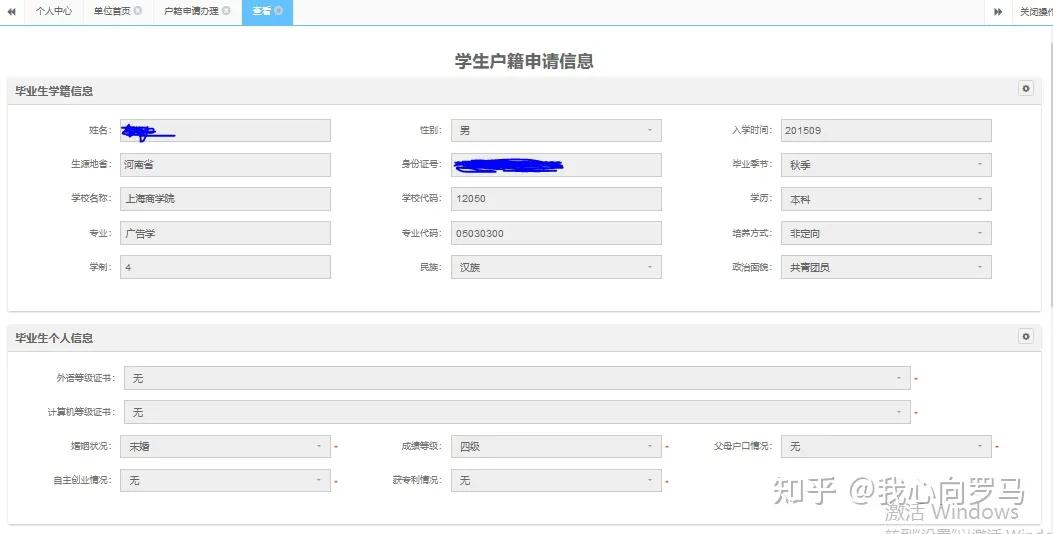This screenshot has height=534, width=1053.
Task: Click the 学生户籍申请信息 page title
Action: pos(524,61)
